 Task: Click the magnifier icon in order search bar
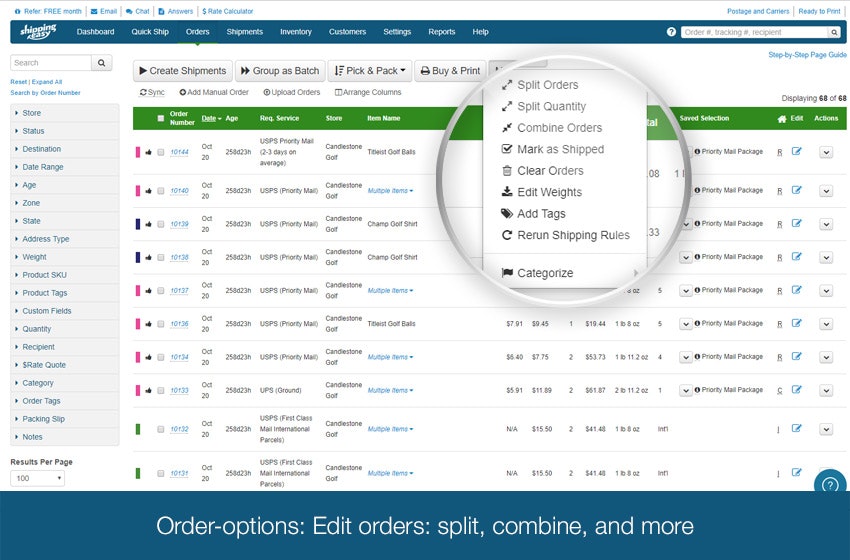(834, 33)
